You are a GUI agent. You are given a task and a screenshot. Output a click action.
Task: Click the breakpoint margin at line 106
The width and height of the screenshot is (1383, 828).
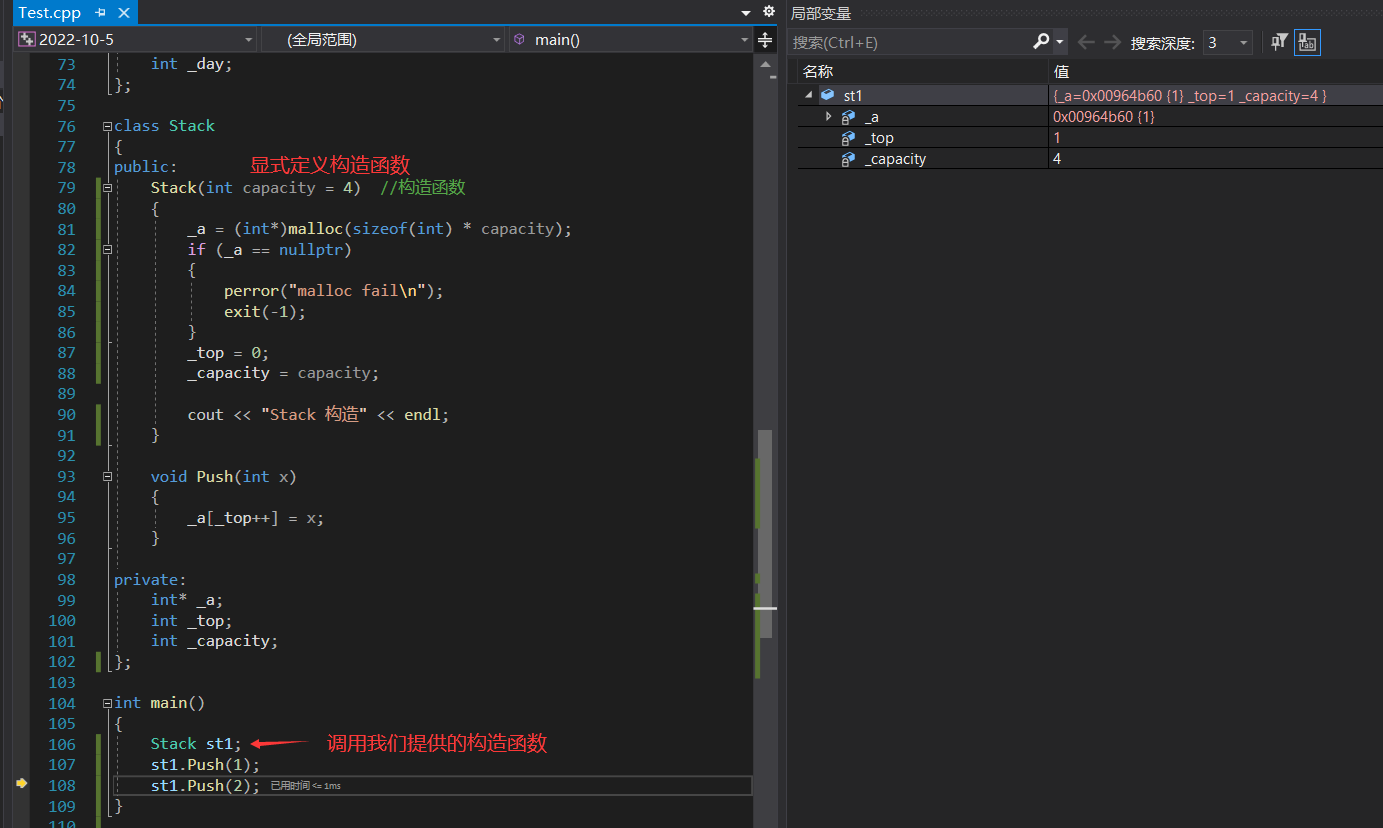click(x=20, y=744)
